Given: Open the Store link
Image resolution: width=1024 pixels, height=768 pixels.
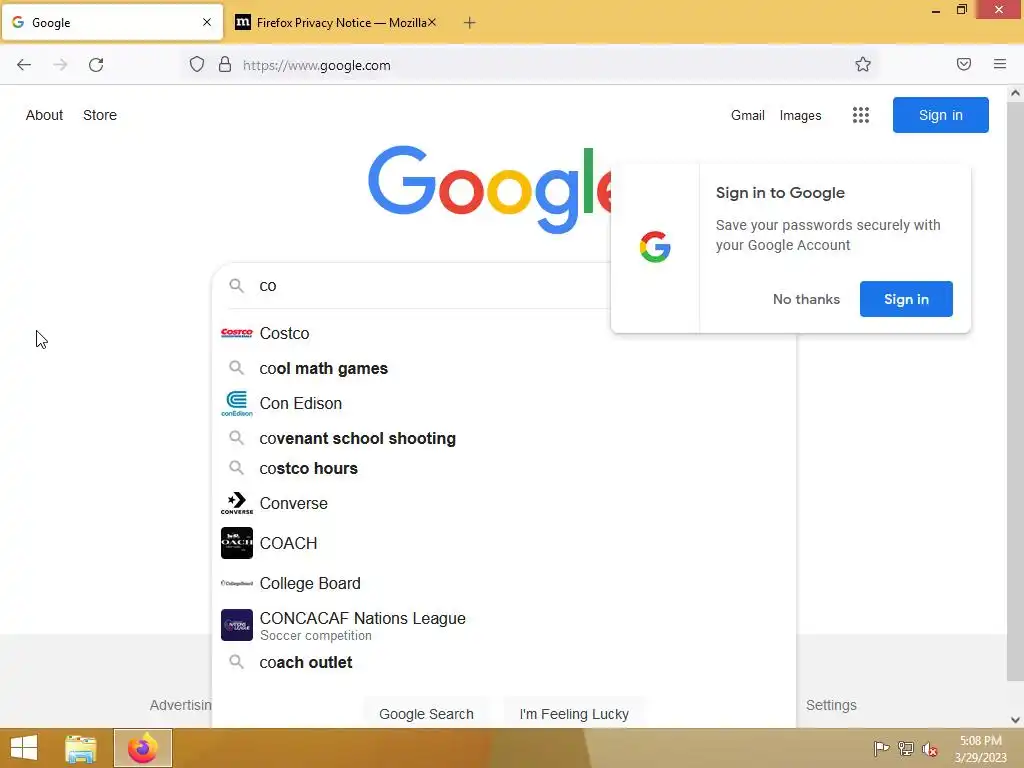Looking at the screenshot, I should pos(100,115).
